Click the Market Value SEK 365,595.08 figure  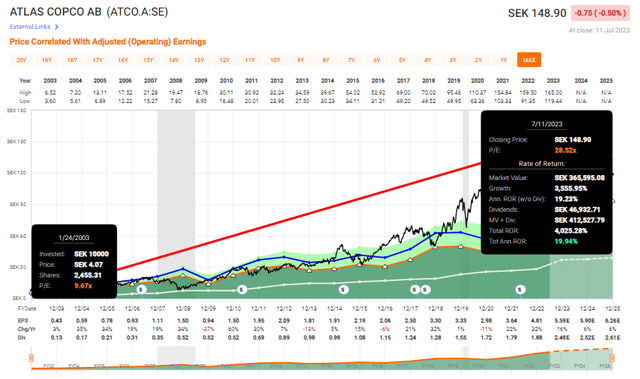click(579, 177)
